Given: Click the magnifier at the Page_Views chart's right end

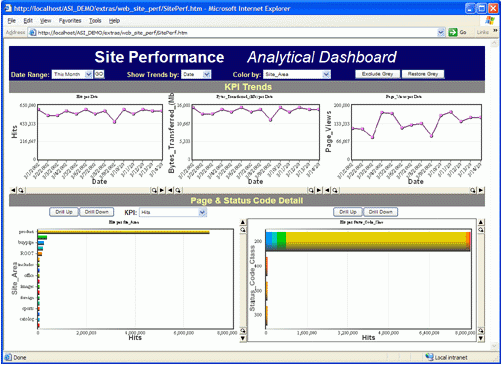Looking at the screenshot, I should (x=473, y=190).
